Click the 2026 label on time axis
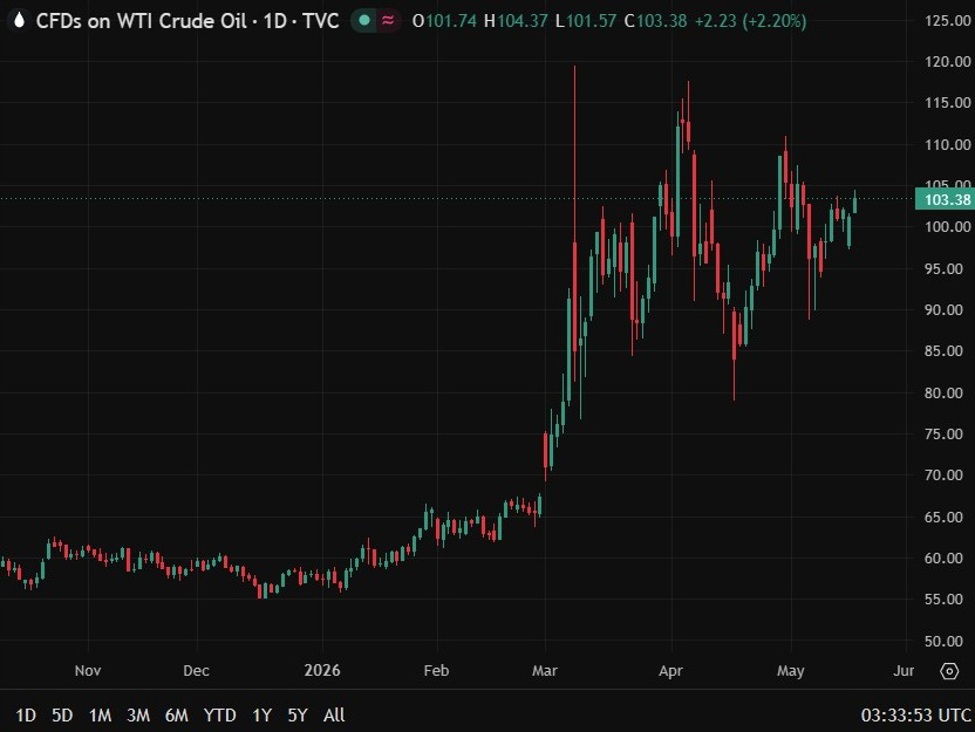The image size is (975, 732). (x=322, y=670)
